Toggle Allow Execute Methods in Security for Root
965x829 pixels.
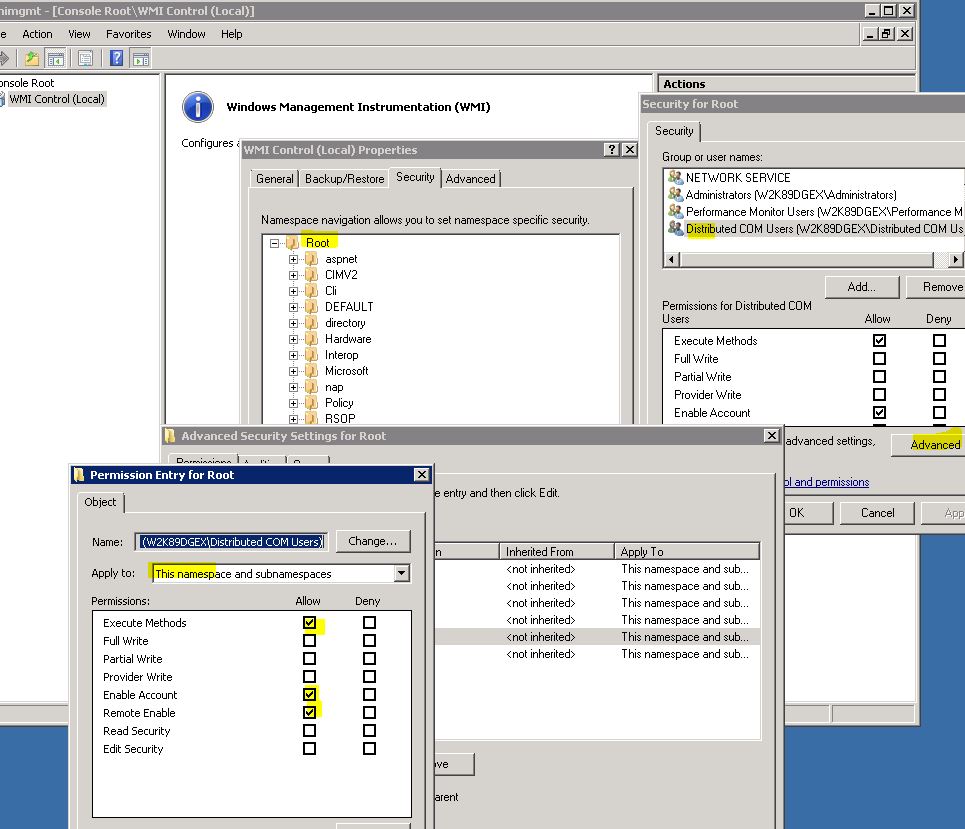[879, 340]
